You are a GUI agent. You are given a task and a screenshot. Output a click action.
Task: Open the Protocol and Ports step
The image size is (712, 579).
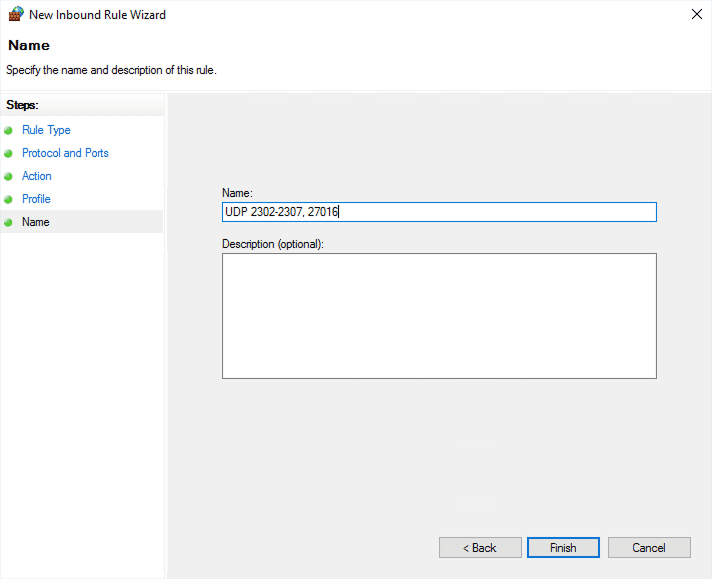pyautogui.click(x=65, y=153)
